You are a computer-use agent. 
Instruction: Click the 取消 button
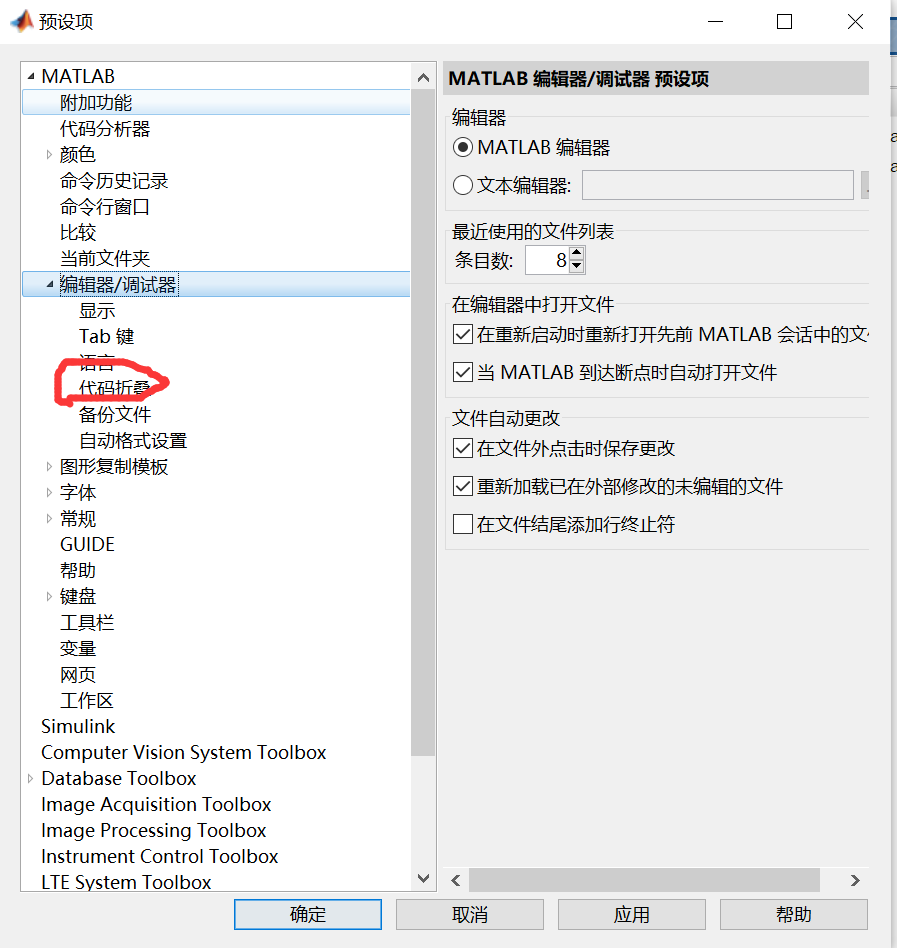tap(470, 914)
